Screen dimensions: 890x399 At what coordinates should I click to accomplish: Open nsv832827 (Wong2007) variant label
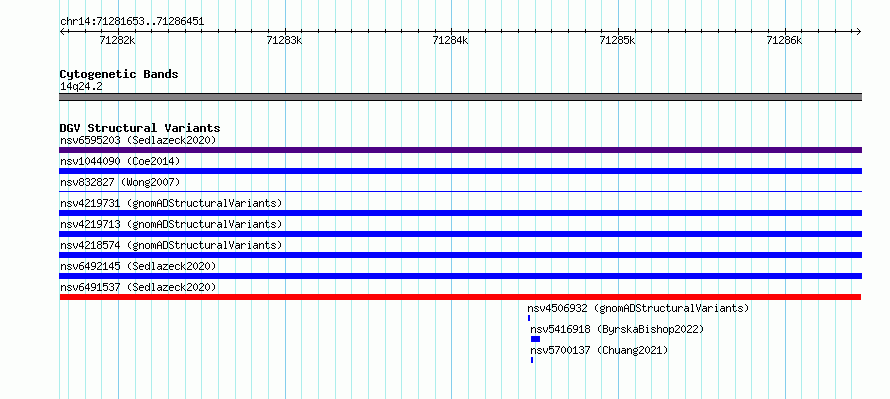point(120,182)
